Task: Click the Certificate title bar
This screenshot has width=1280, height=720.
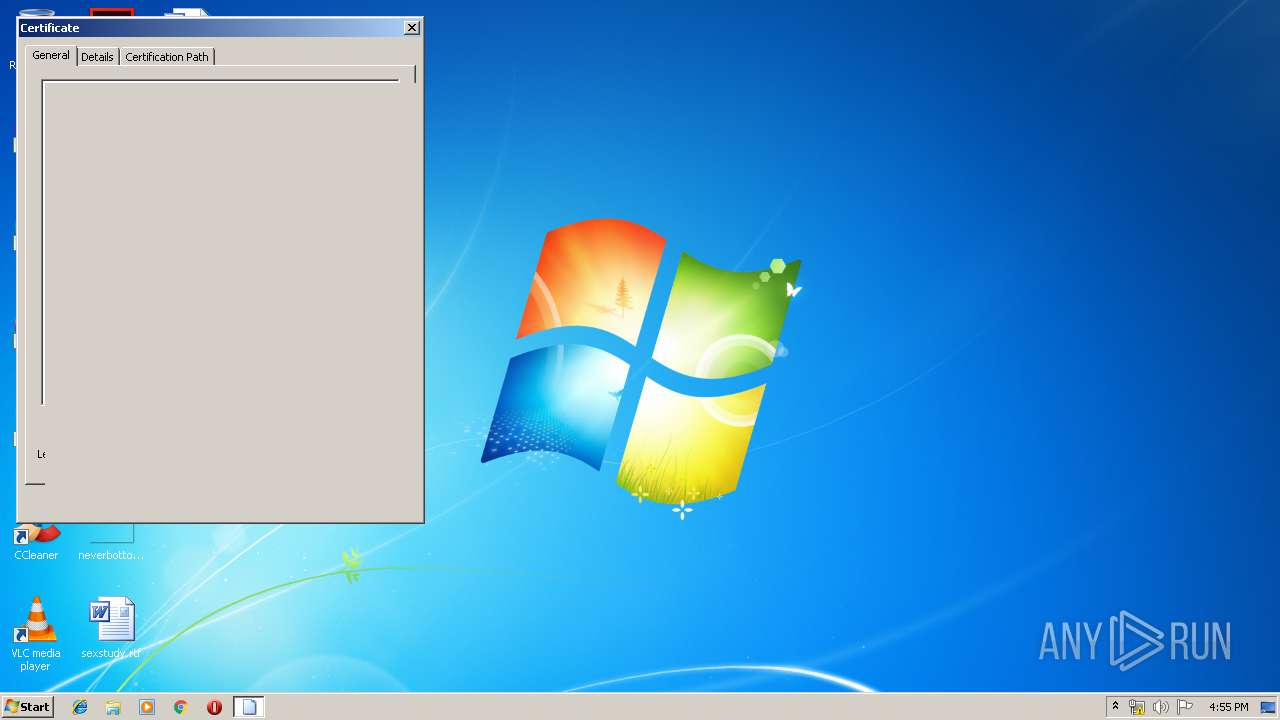Action: click(210, 28)
